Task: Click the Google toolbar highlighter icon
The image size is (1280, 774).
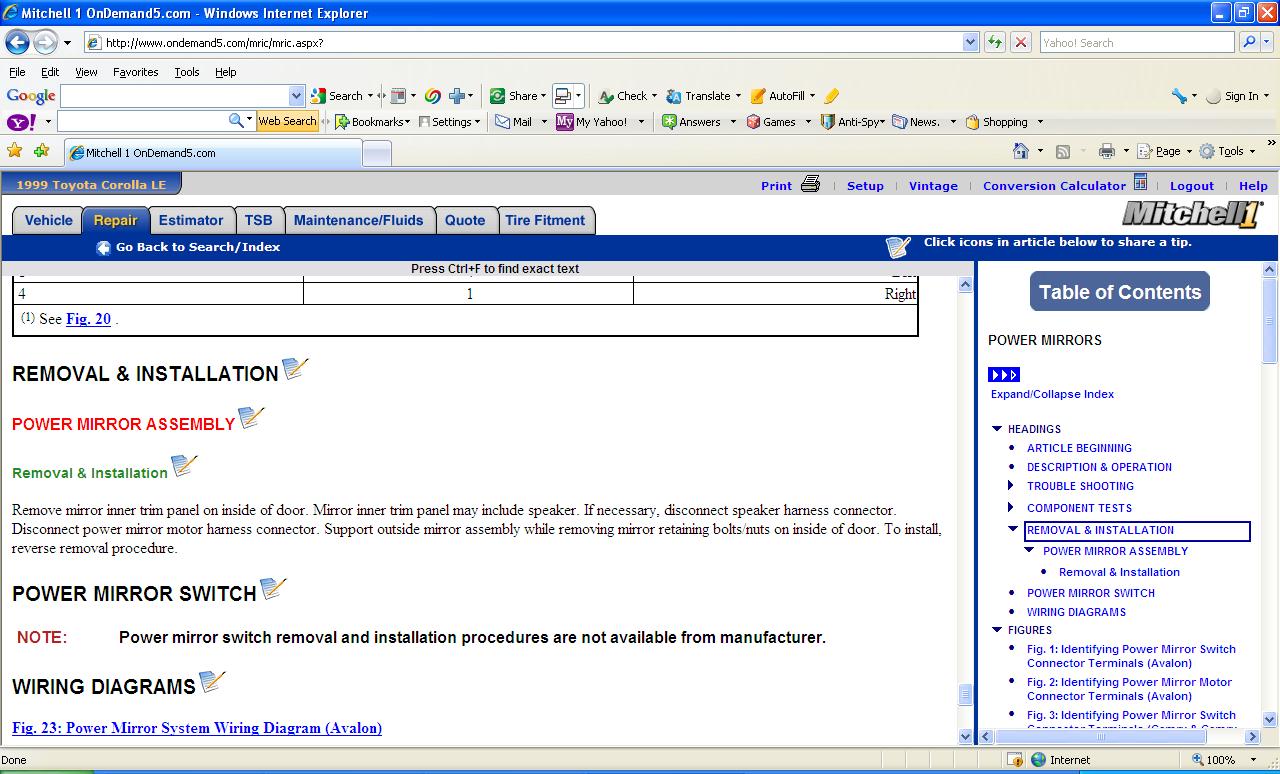Action: (x=831, y=96)
